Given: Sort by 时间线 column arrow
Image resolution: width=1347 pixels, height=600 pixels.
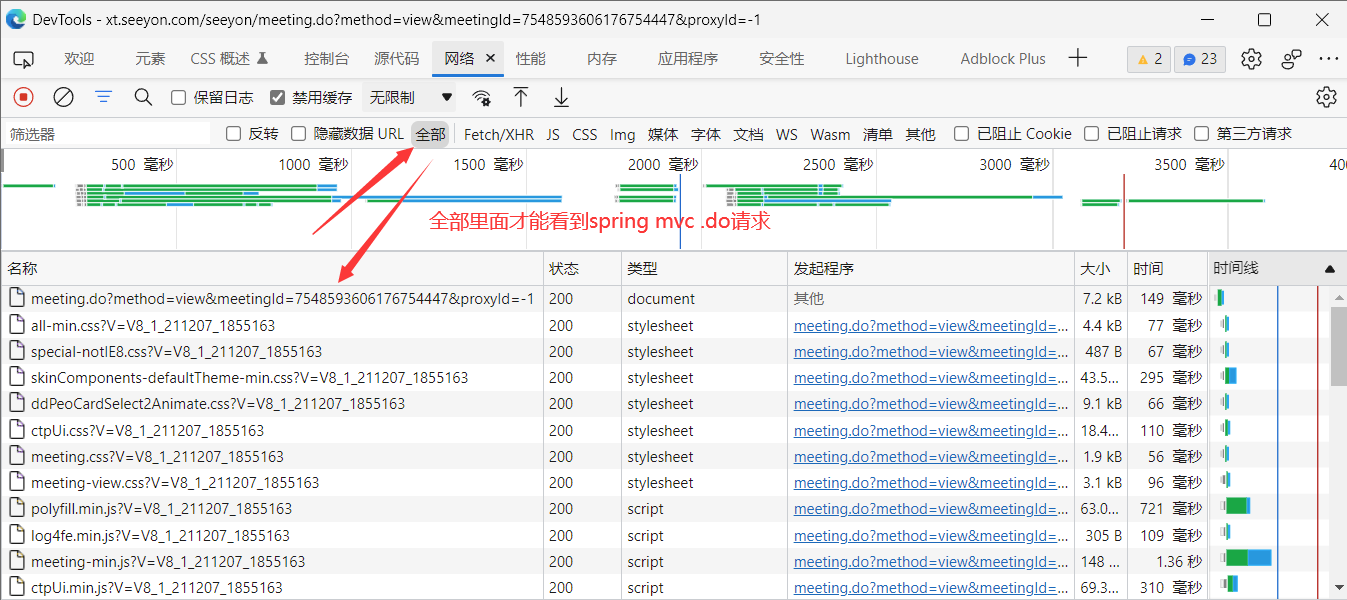Looking at the screenshot, I should coord(1329,269).
